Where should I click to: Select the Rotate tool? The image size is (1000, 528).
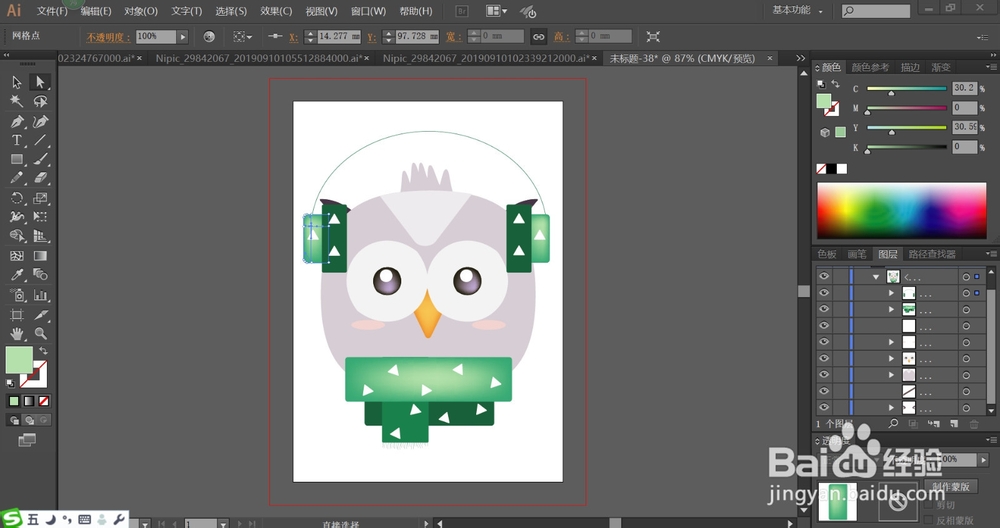click(17, 198)
